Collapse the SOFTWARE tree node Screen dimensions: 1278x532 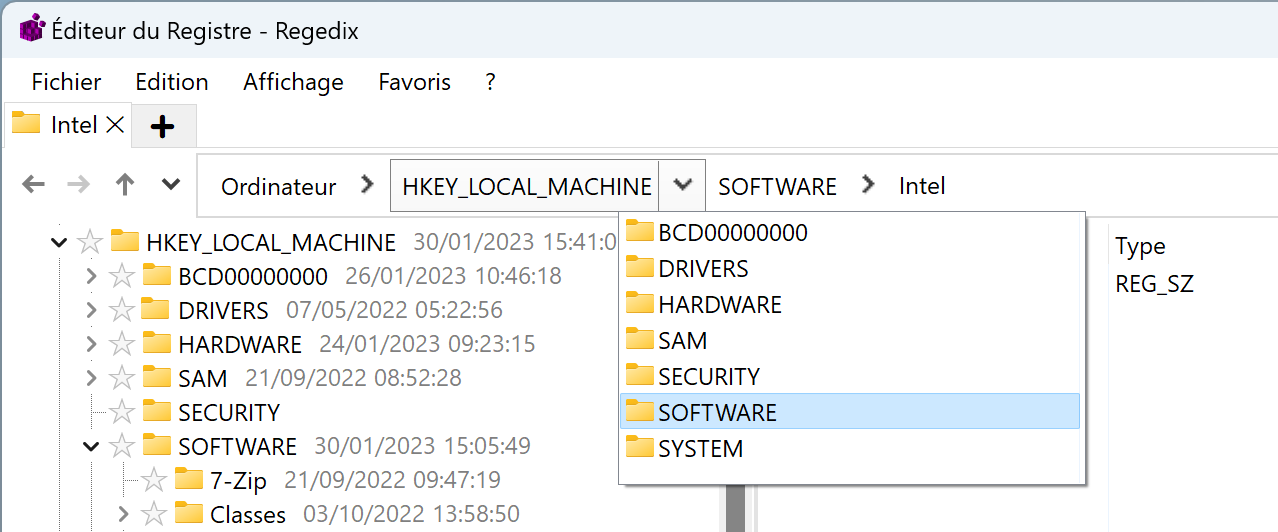pyautogui.click(x=91, y=446)
